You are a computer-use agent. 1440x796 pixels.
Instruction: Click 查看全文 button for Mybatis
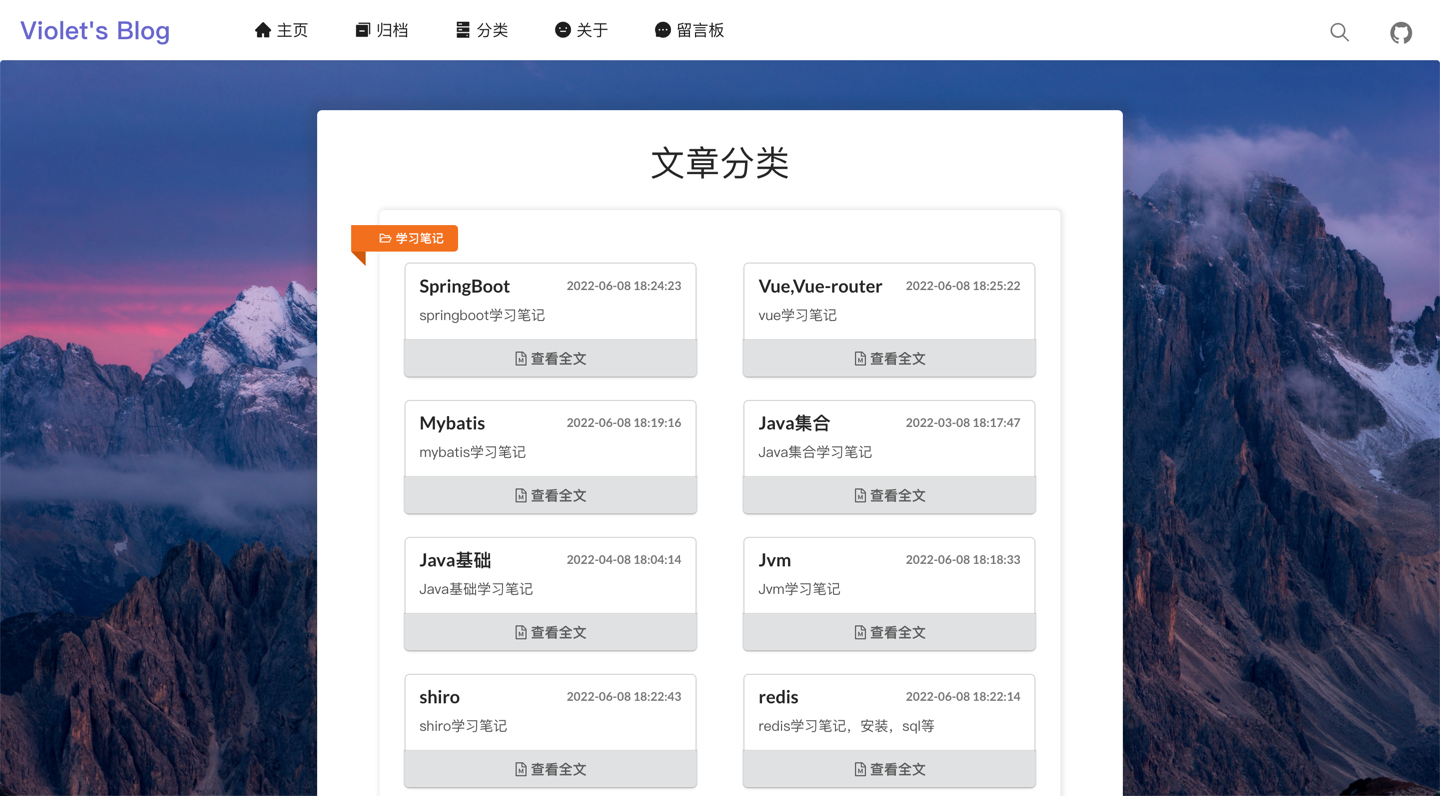pyautogui.click(x=550, y=495)
